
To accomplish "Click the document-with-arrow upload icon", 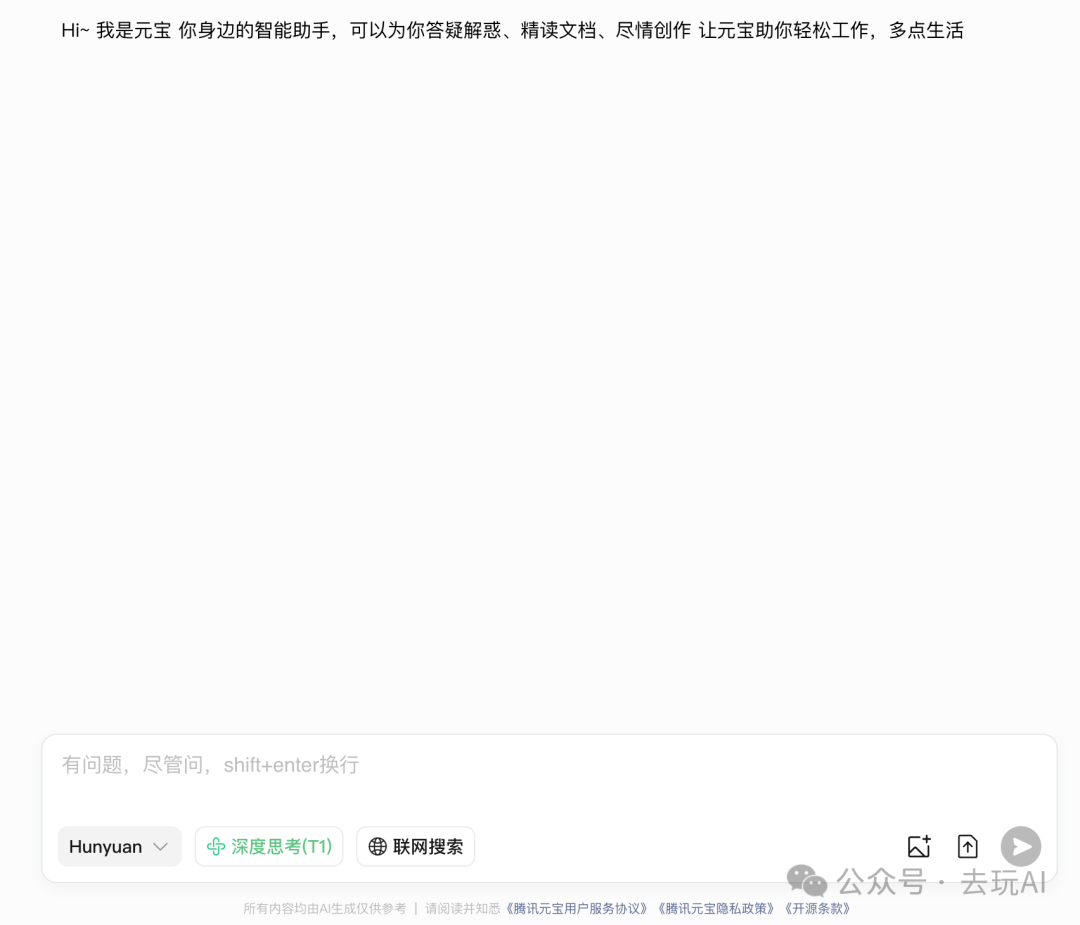I will (x=967, y=846).
